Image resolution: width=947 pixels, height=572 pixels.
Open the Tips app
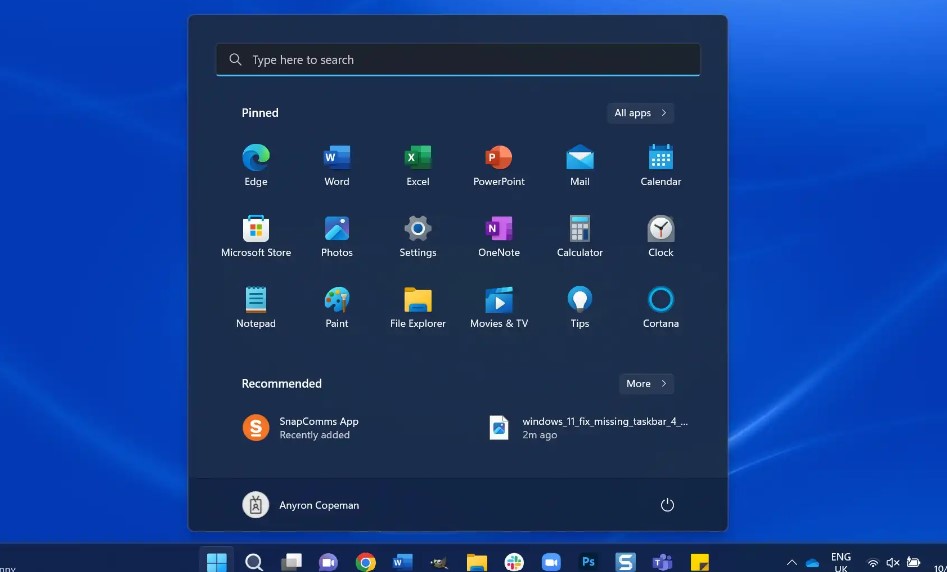coord(579,307)
